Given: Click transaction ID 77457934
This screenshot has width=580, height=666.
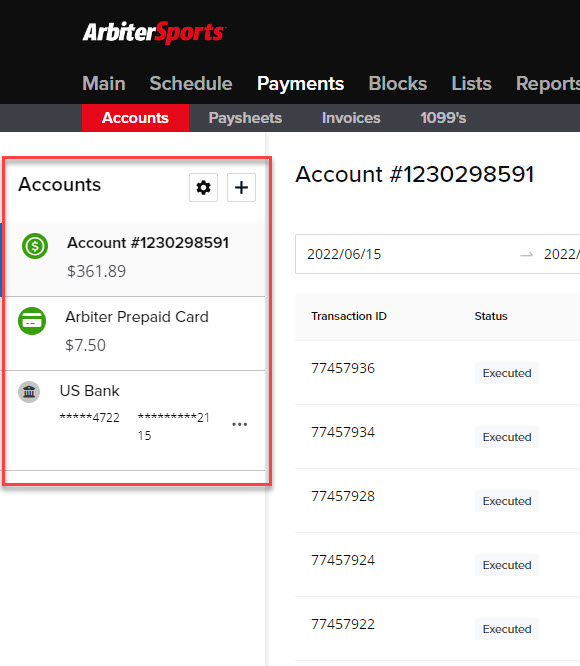Looking at the screenshot, I should click(343, 432).
